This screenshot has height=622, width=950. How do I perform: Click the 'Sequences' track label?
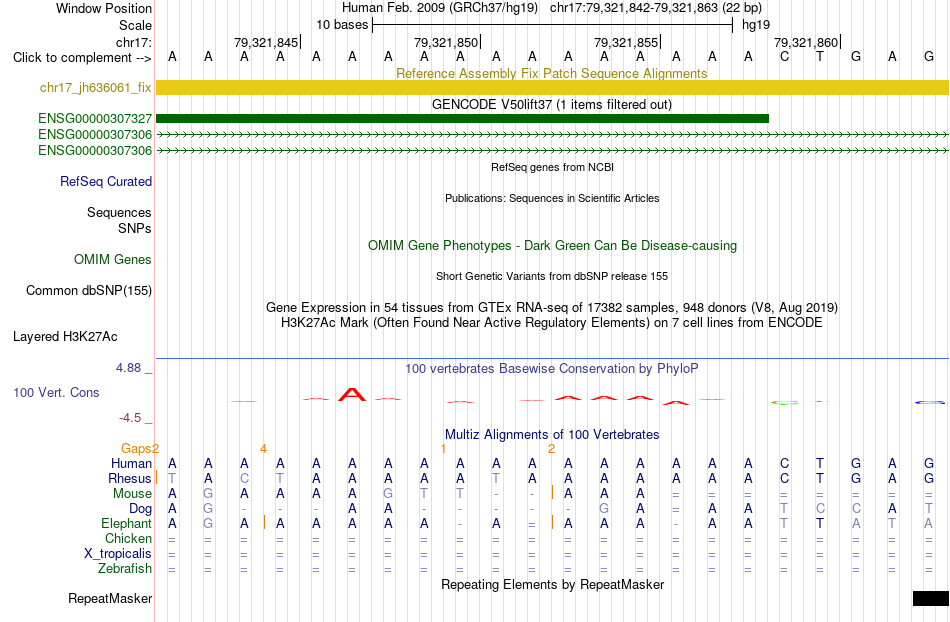pyautogui.click(x=119, y=212)
